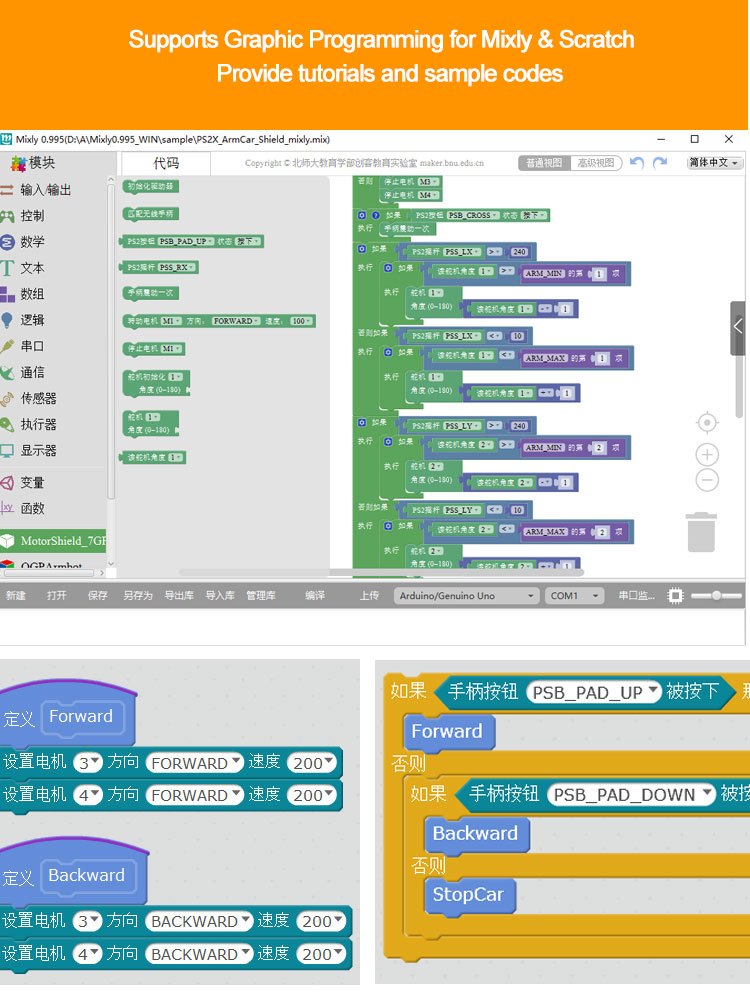Open the 串口监... serial monitor

(636, 596)
